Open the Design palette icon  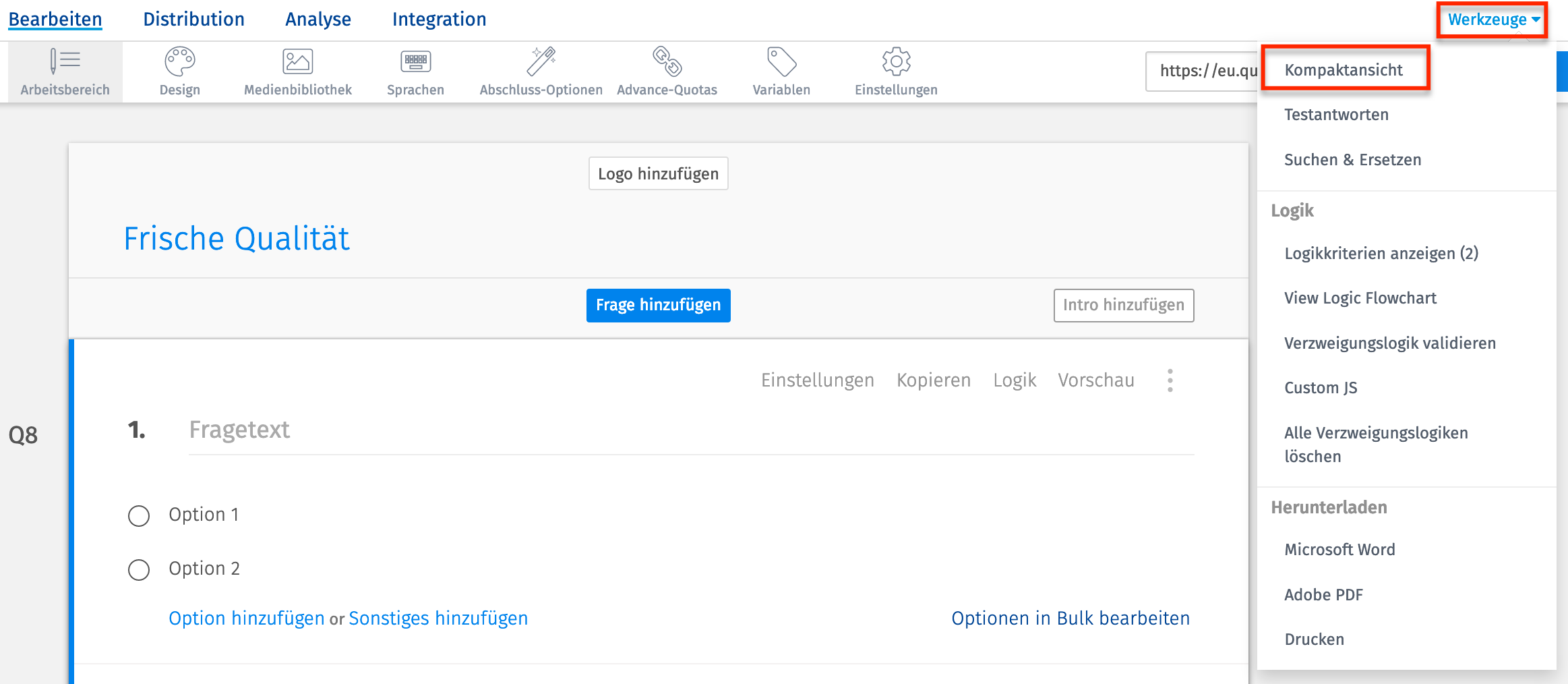179,62
